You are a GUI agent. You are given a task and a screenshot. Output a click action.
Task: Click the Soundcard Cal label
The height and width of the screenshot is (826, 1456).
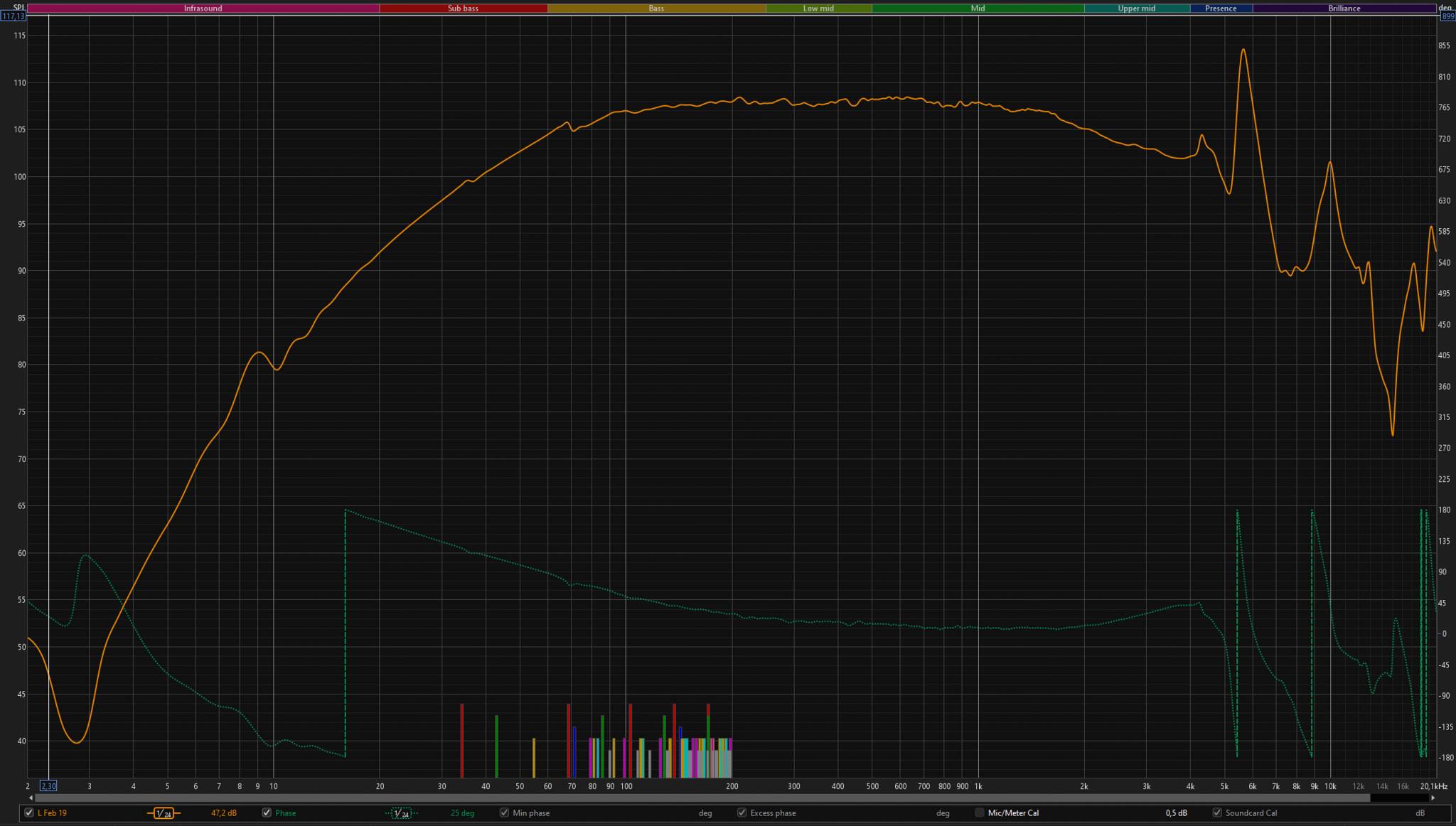coord(1251,813)
